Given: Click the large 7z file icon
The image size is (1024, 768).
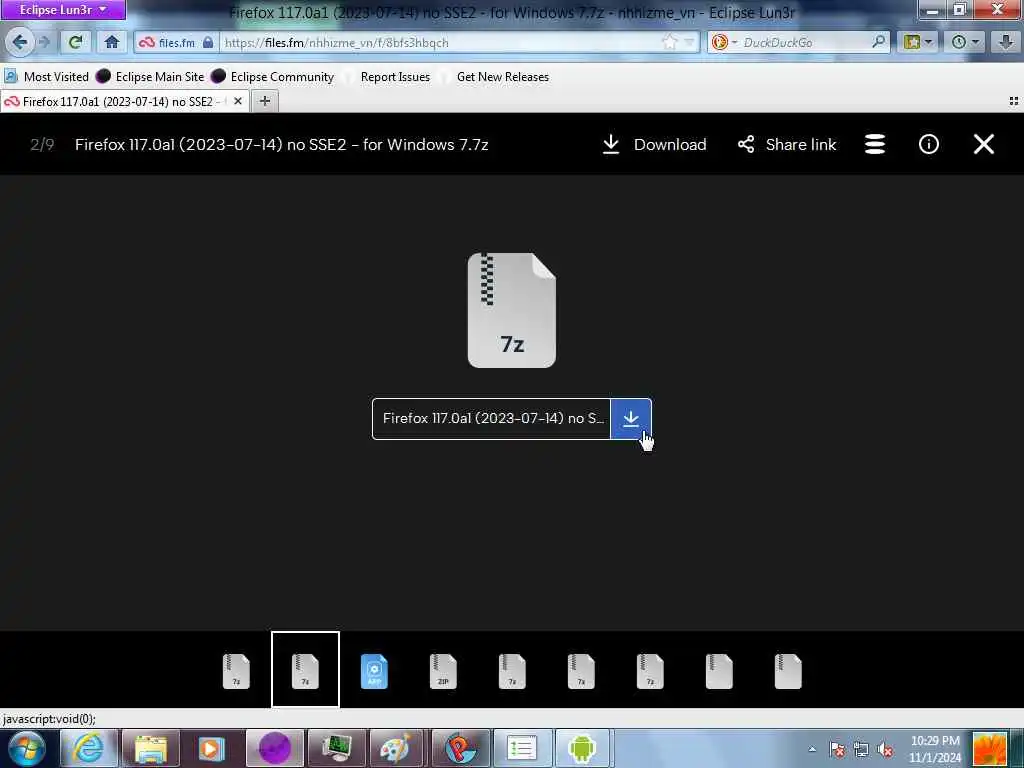Looking at the screenshot, I should 512,310.
